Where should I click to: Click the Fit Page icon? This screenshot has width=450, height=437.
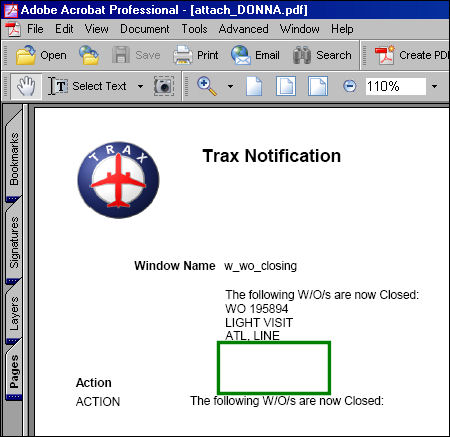[286, 86]
